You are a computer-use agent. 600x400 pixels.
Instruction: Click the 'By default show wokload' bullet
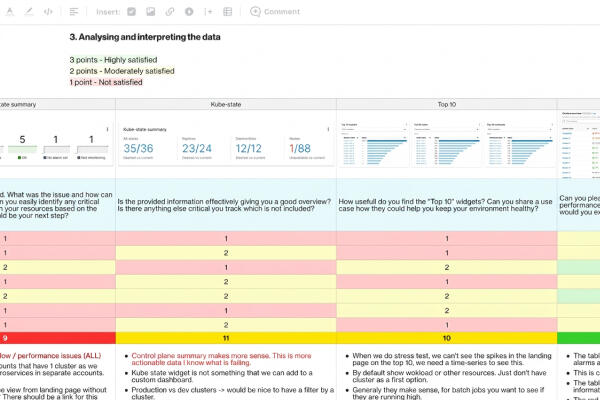(x=447, y=376)
